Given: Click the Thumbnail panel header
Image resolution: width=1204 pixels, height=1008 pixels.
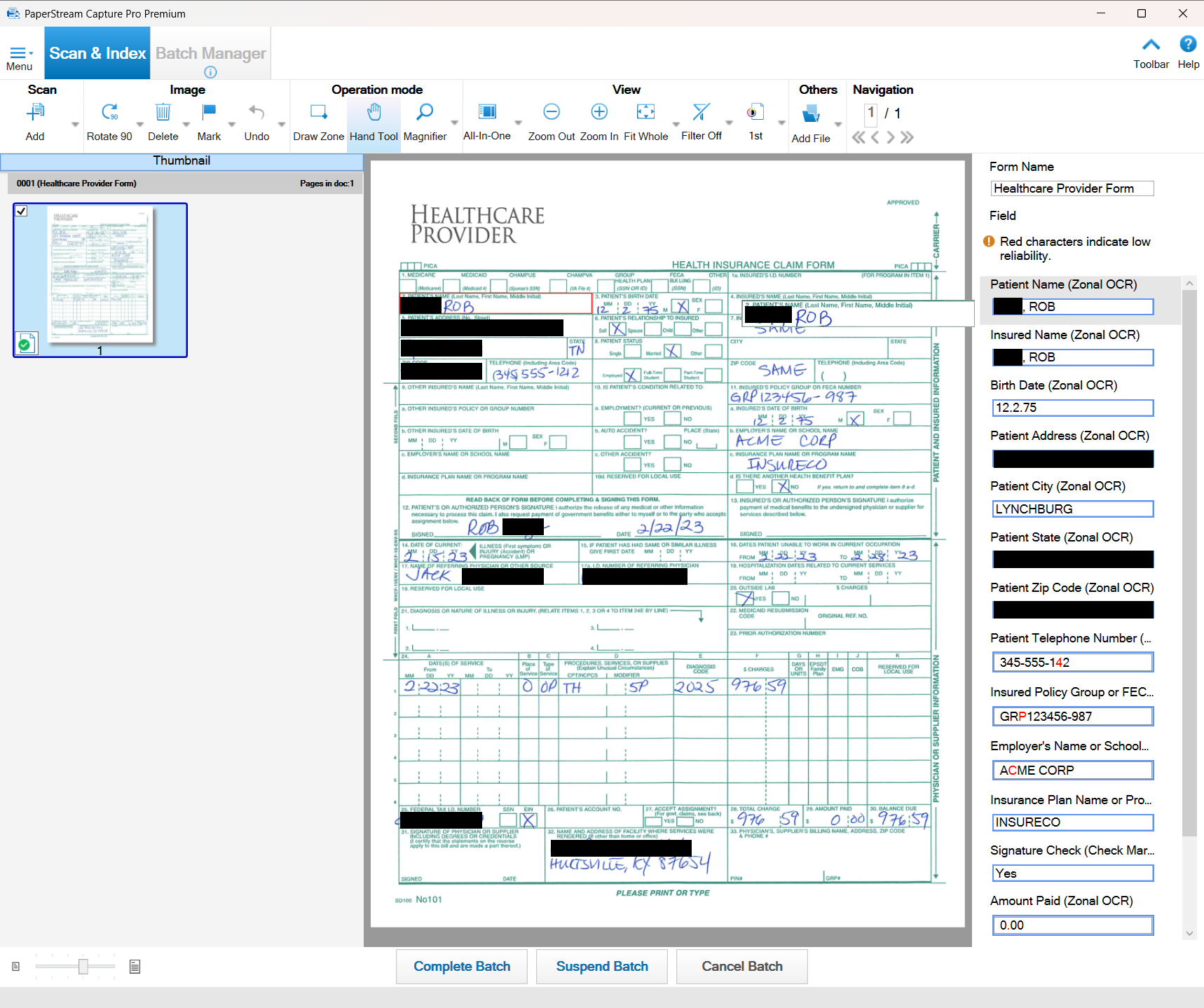Looking at the screenshot, I should (182, 161).
